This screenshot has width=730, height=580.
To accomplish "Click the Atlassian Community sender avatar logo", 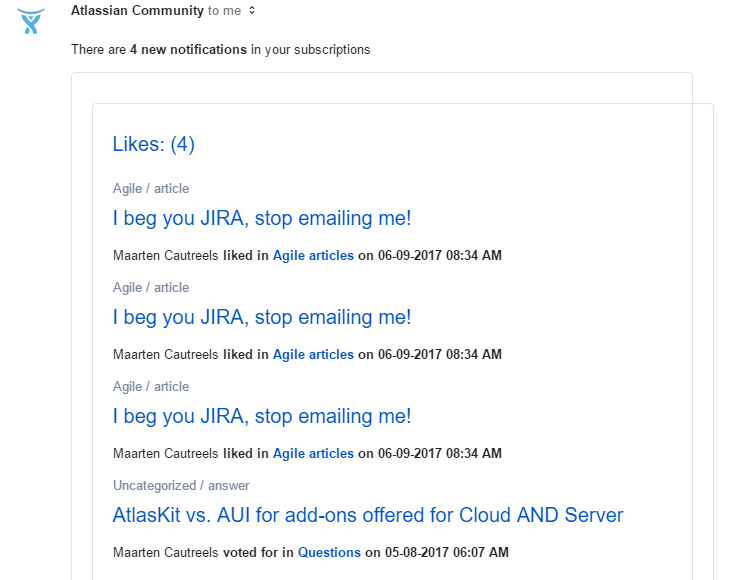I will [x=31, y=21].
